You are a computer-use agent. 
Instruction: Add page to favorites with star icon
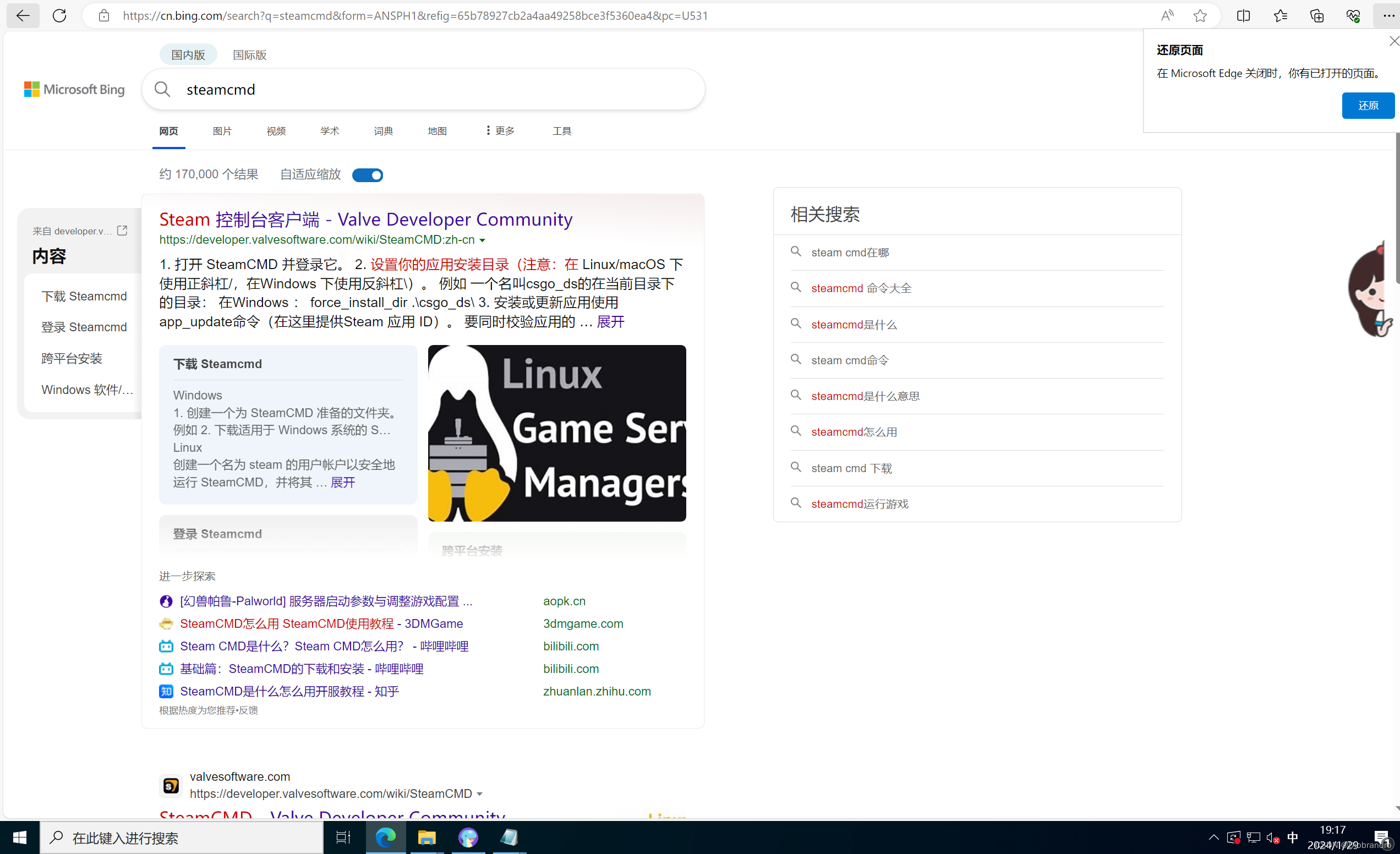pos(1200,15)
